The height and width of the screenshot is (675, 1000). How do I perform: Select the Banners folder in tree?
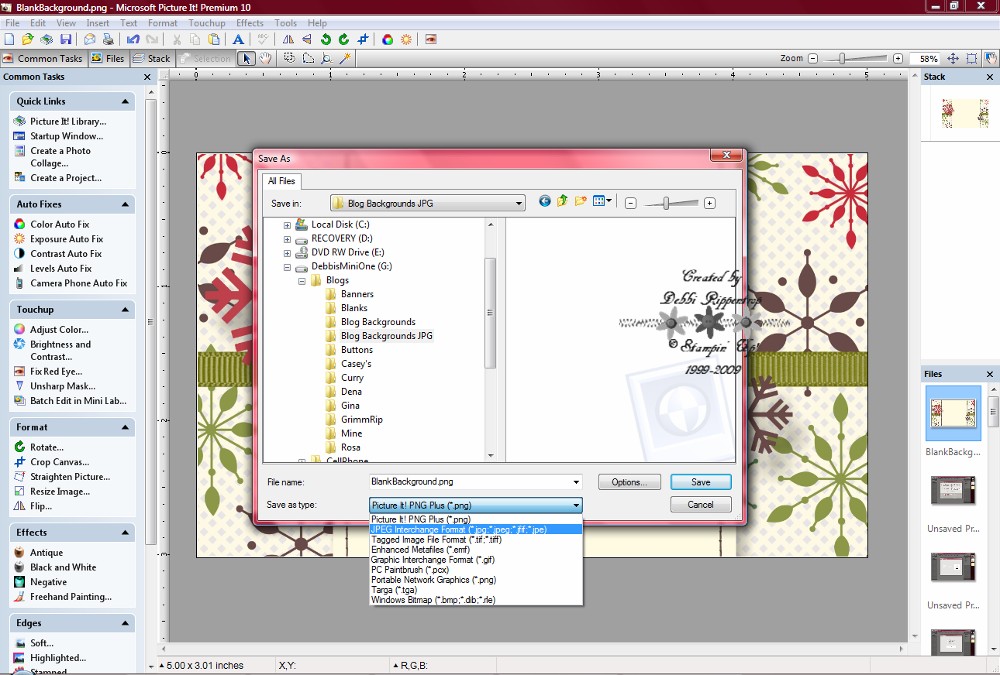(357, 294)
